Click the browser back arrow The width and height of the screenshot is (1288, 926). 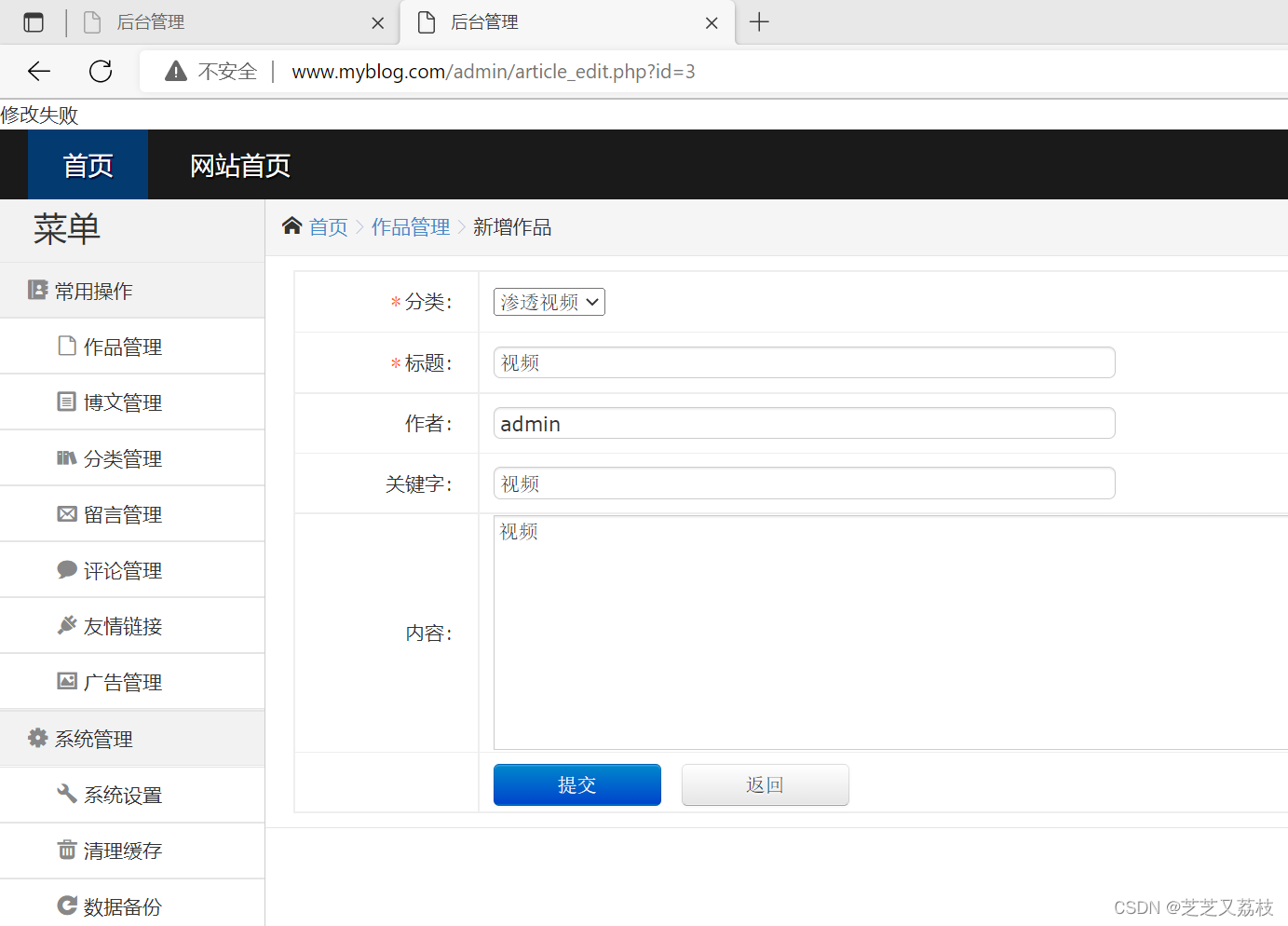39,71
